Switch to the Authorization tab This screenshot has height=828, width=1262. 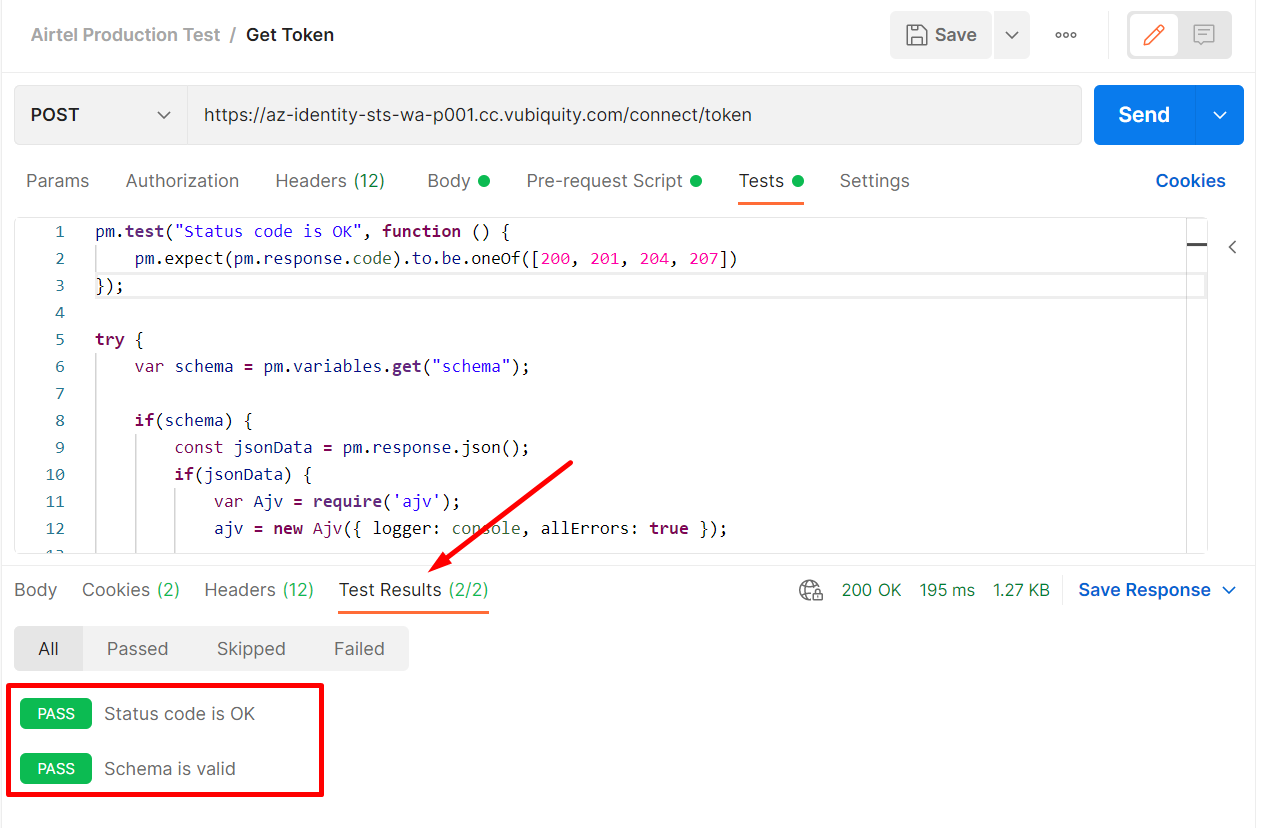(x=182, y=181)
